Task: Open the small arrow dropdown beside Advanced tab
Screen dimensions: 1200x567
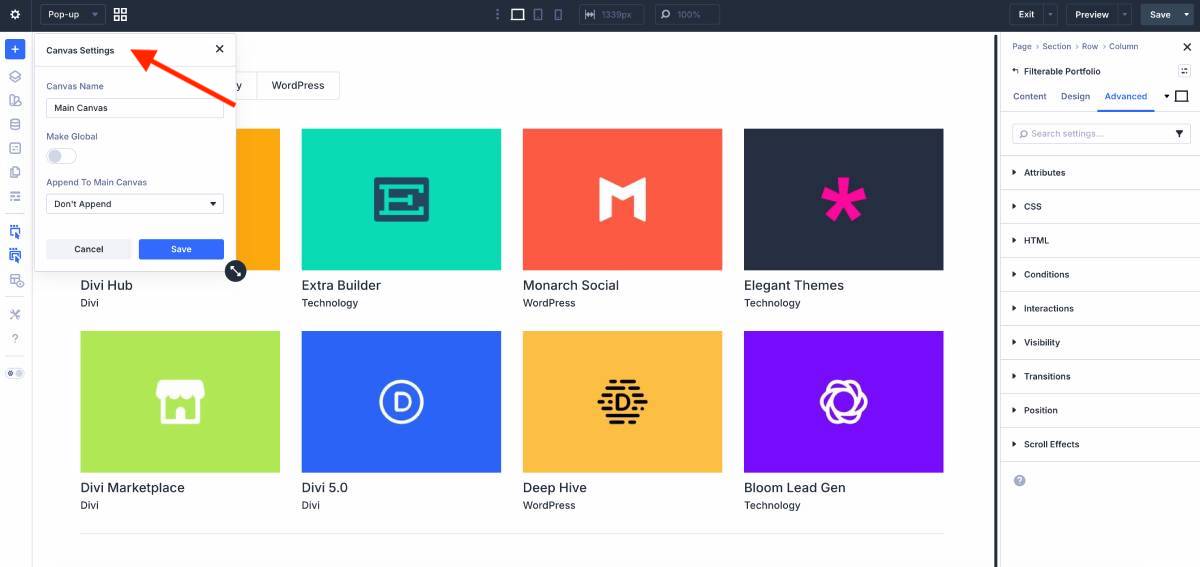Action: tap(1167, 96)
